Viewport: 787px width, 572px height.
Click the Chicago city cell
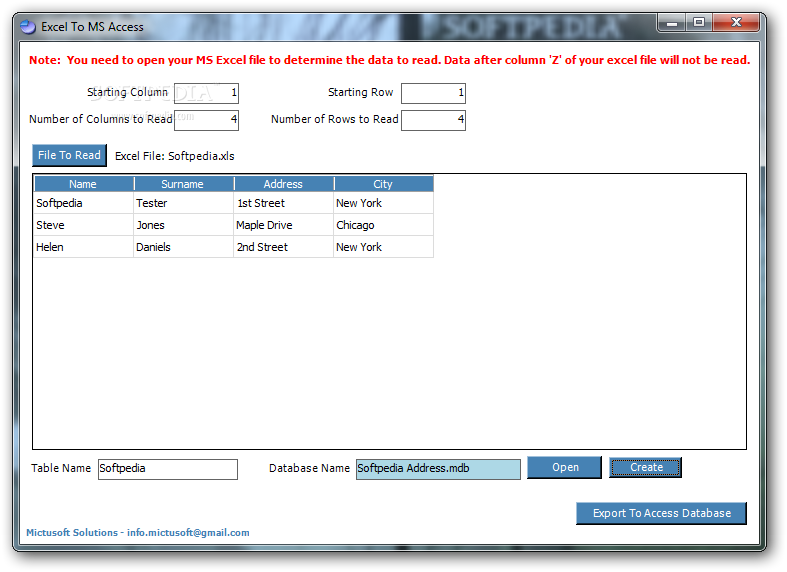click(383, 225)
